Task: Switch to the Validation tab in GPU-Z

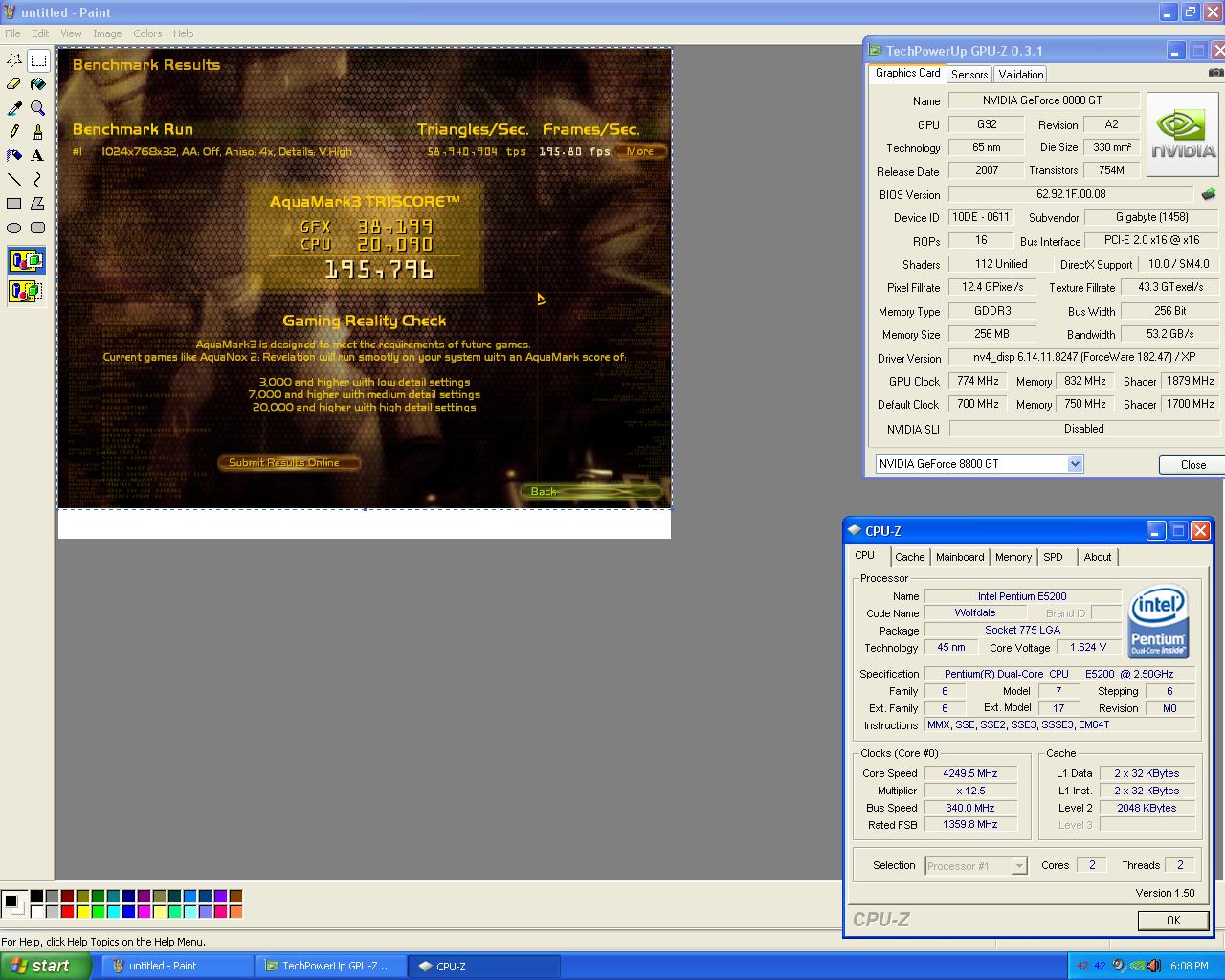Action: (1021, 75)
